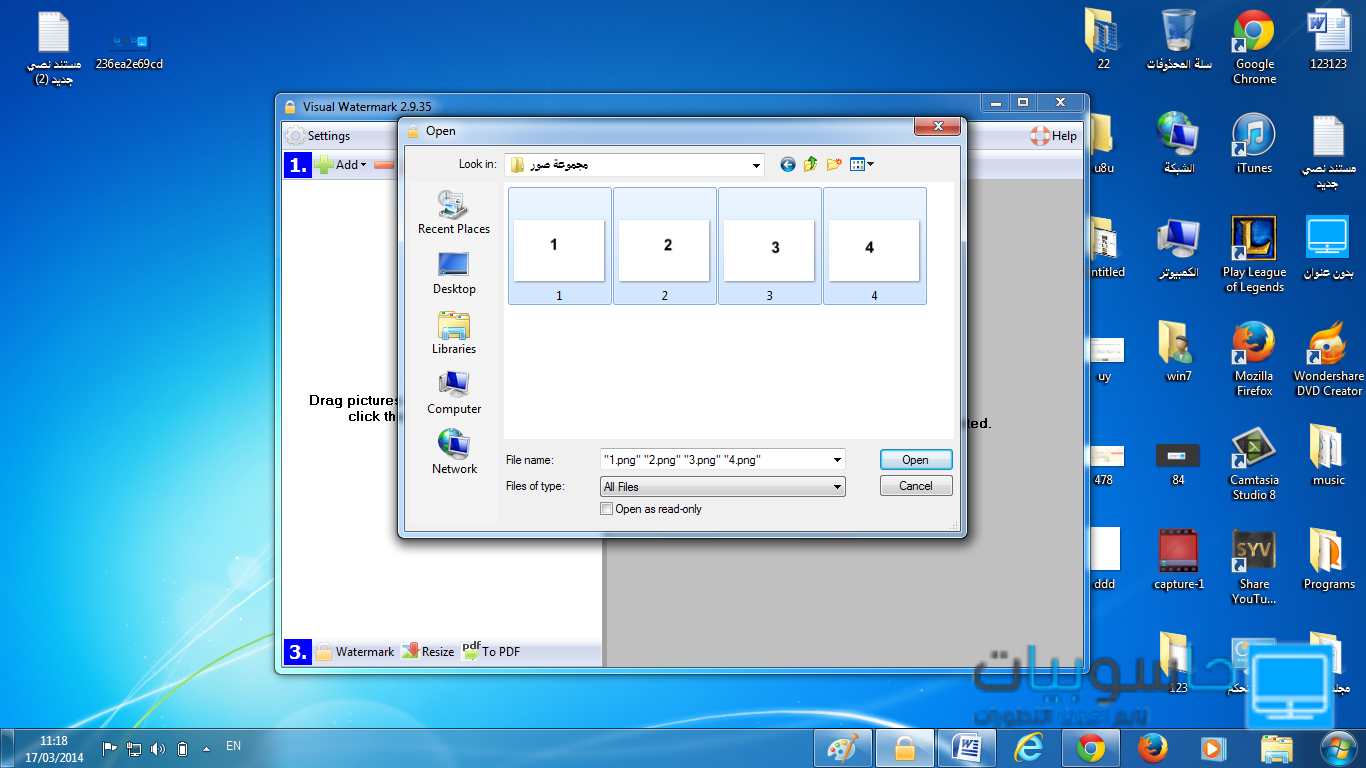Select Libraries in the places sidebar
Image resolution: width=1366 pixels, height=768 pixels.
point(454,333)
